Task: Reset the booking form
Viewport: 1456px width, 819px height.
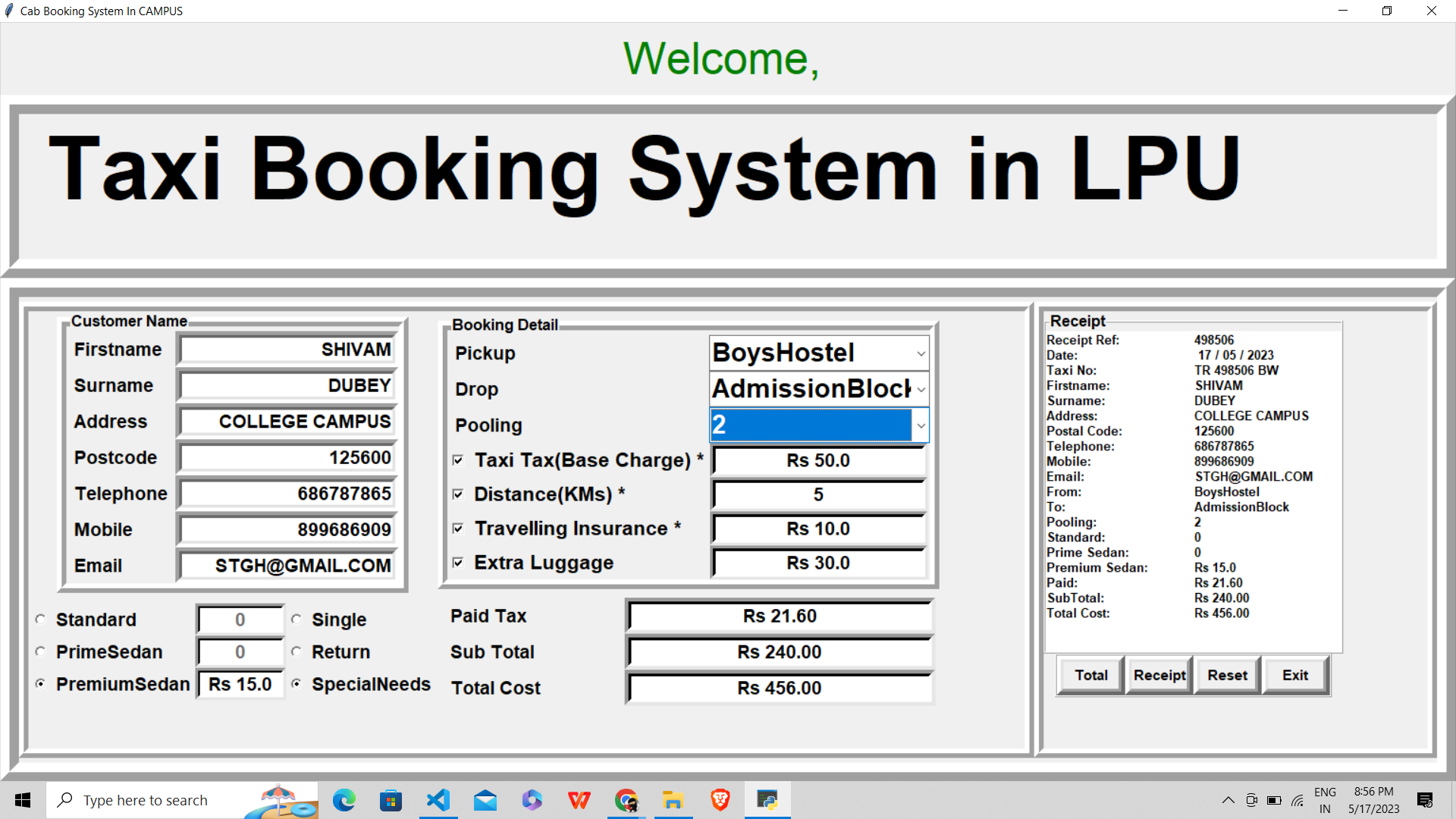Action: 1226,674
